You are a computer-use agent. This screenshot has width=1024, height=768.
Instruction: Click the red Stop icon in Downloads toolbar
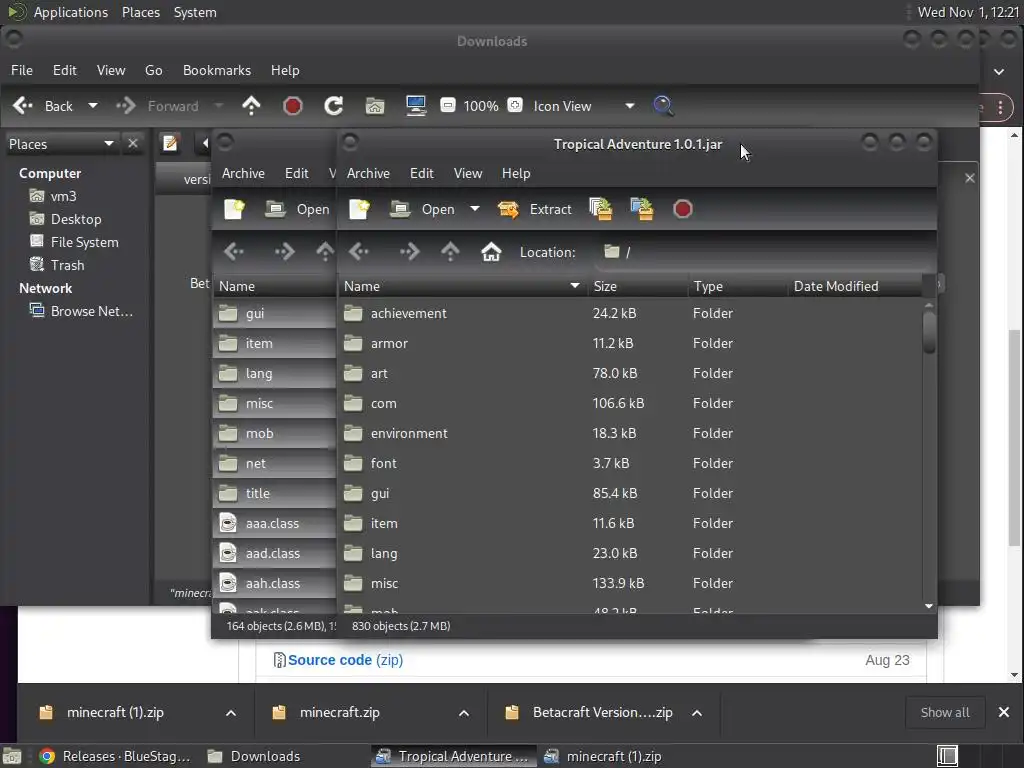(293, 106)
